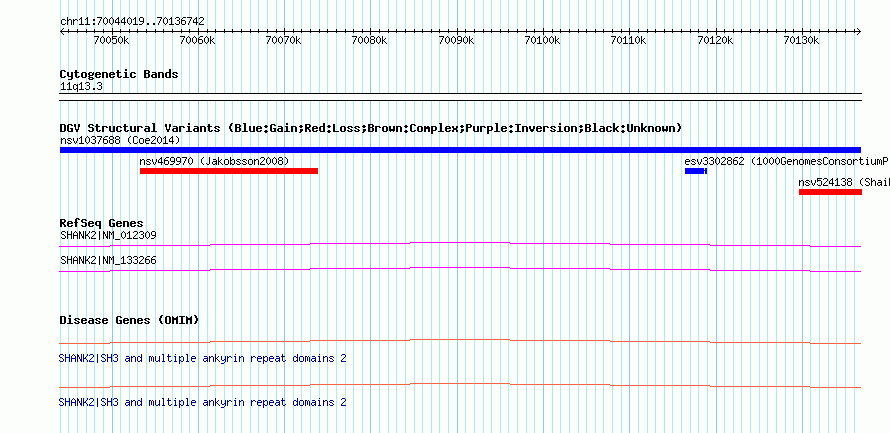
Task: Click the red nsv524138 loss bar
Action: pyautogui.click(x=830, y=192)
